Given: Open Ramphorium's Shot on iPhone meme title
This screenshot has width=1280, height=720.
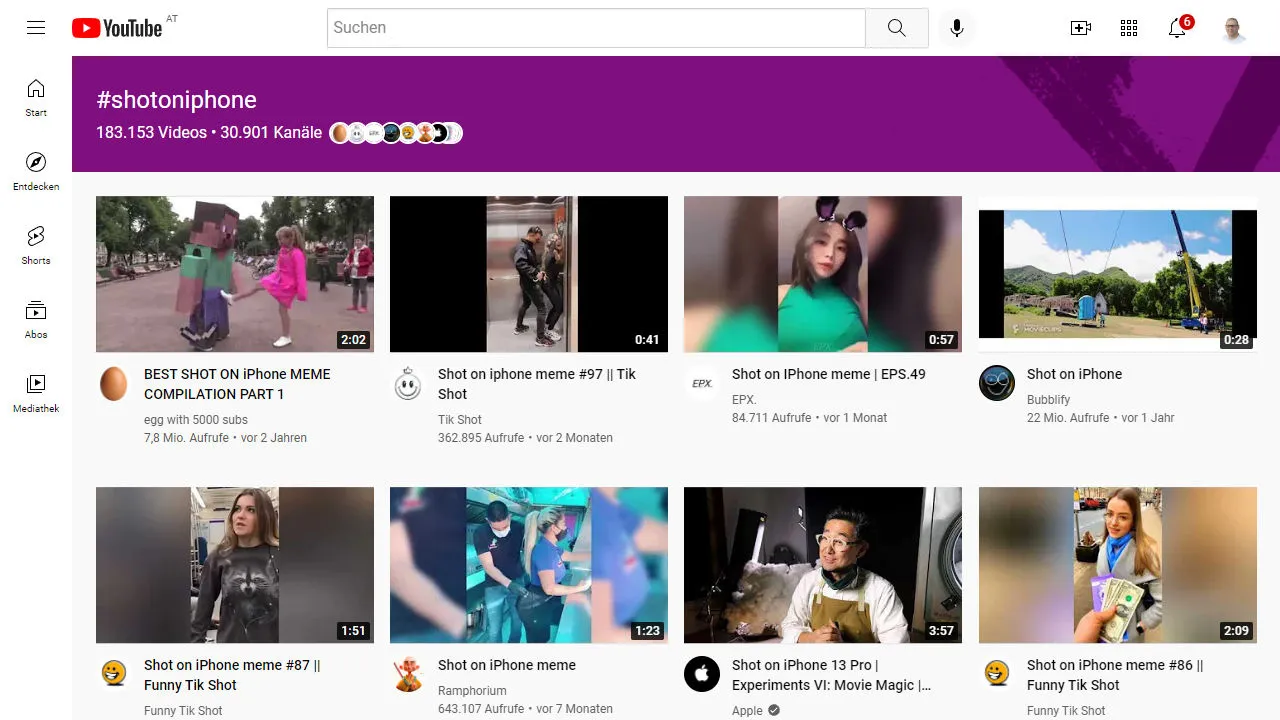Looking at the screenshot, I should click(x=507, y=665).
